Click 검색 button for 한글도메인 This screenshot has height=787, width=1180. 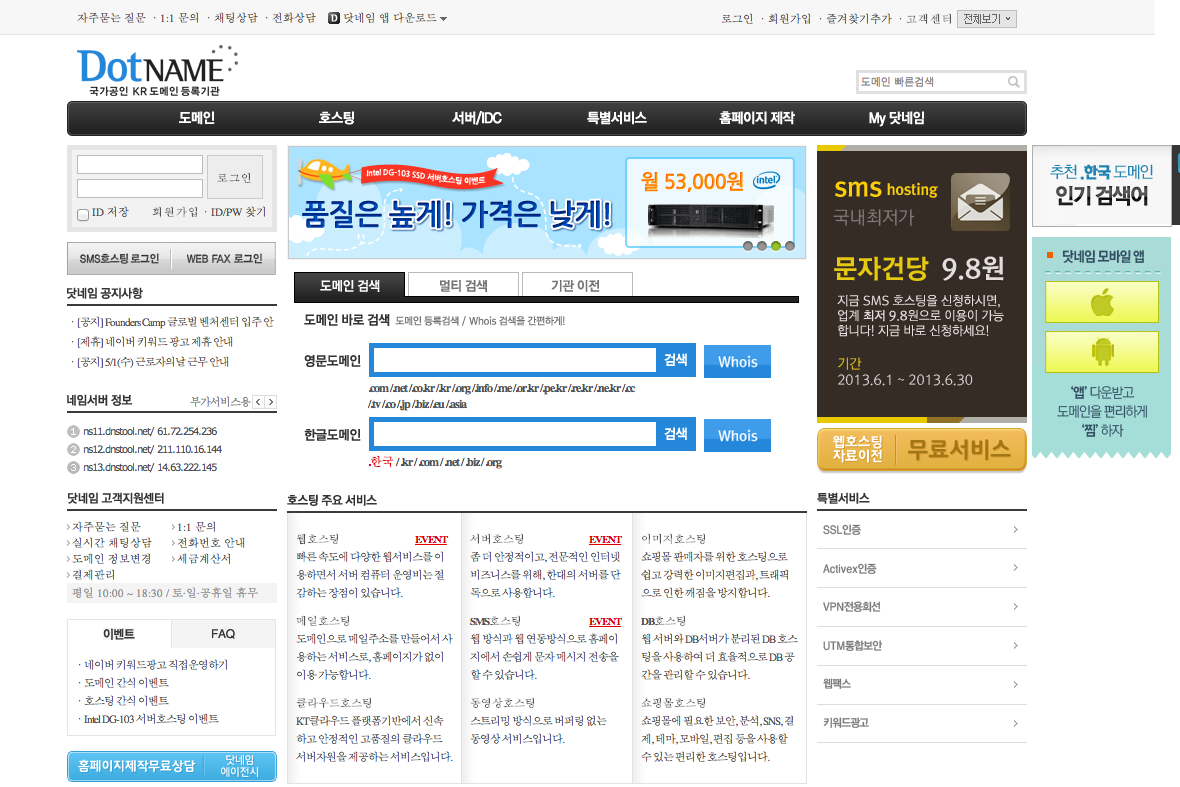(x=676, y=434)
